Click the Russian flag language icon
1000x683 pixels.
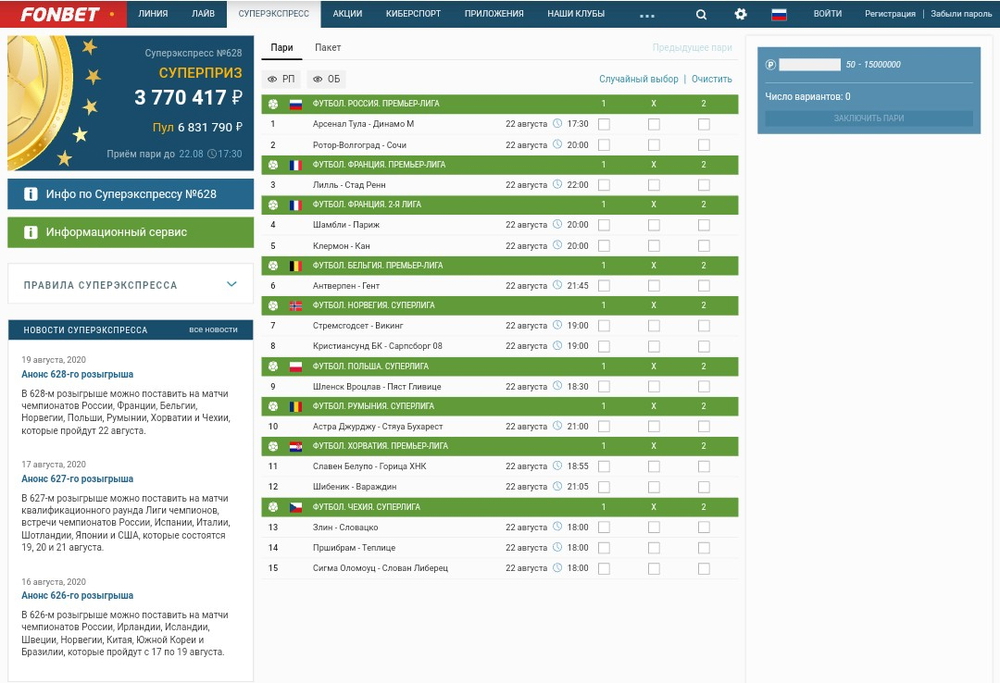coord(779,14)
